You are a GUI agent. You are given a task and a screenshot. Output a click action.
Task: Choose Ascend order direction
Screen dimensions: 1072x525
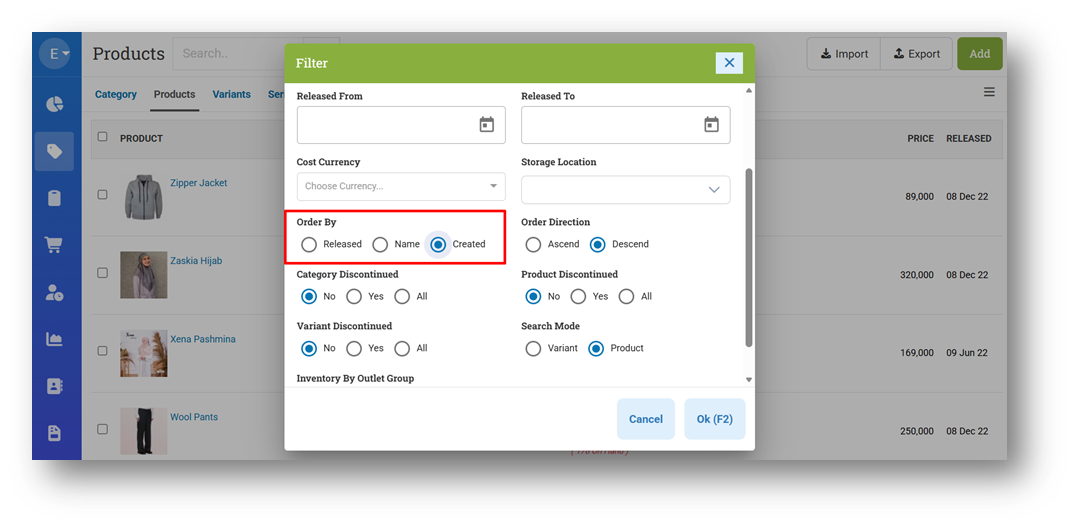point(533,244)
